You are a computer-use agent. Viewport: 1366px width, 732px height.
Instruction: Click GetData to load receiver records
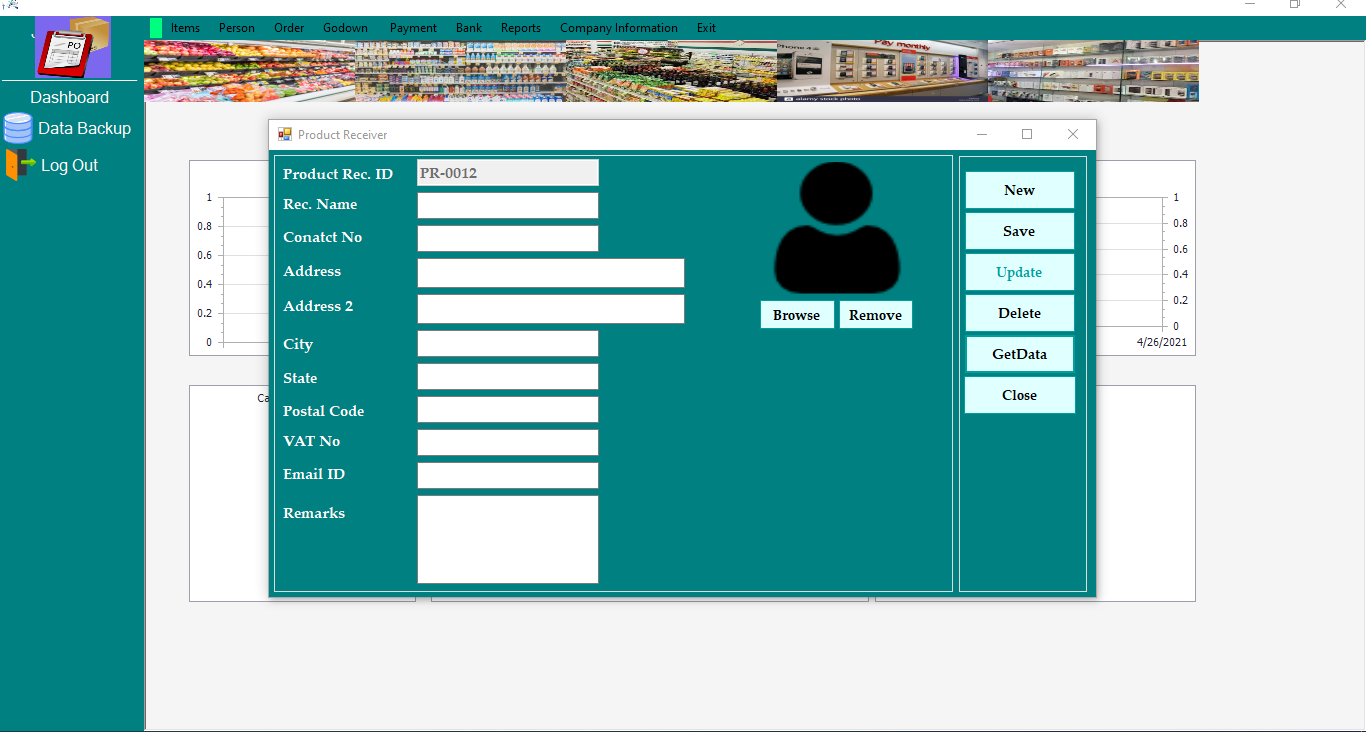(1019, 353)
